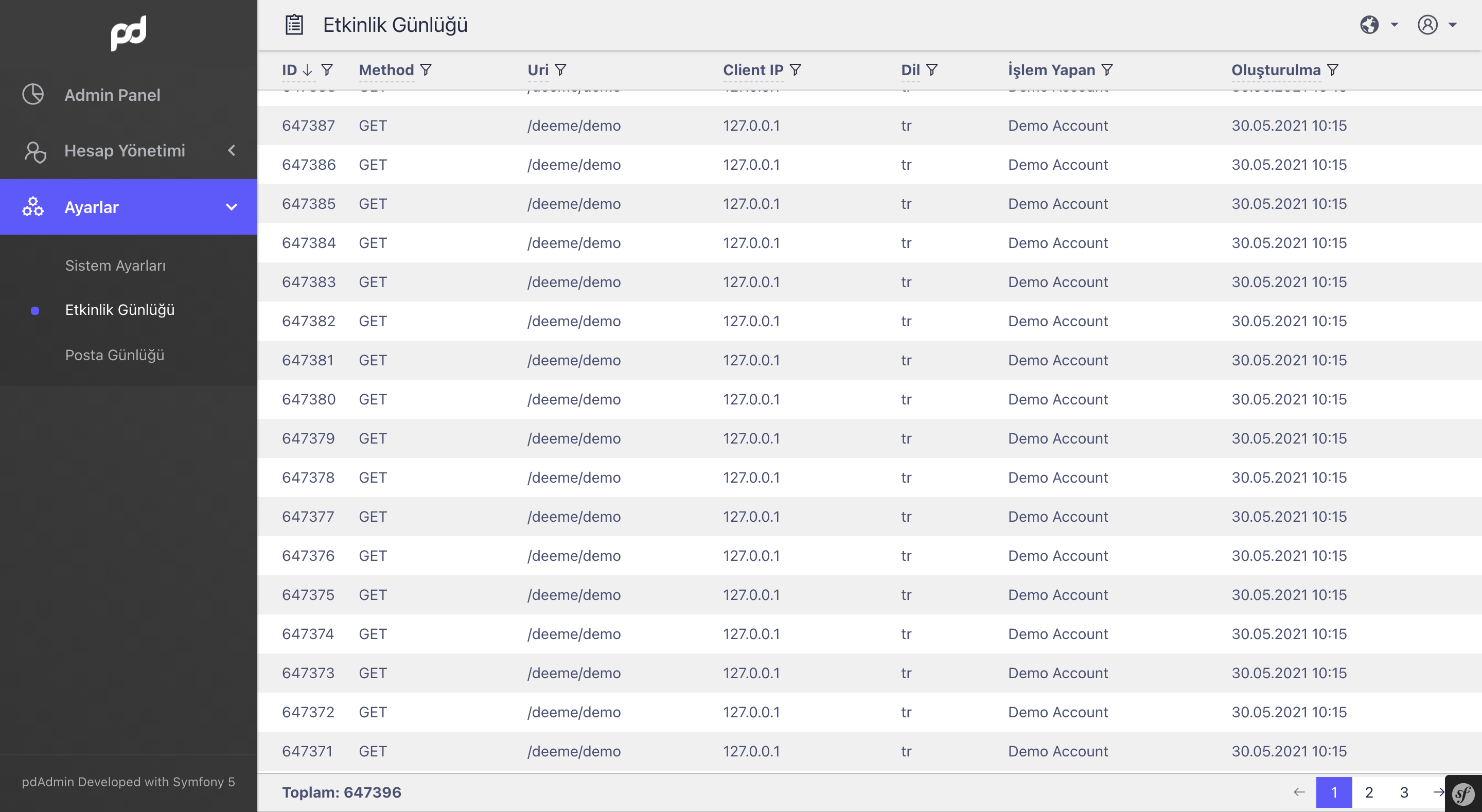Go to page 3
Image resolution: width=1482 pixels, height=812 pixels.
(x=1404, y=792)
